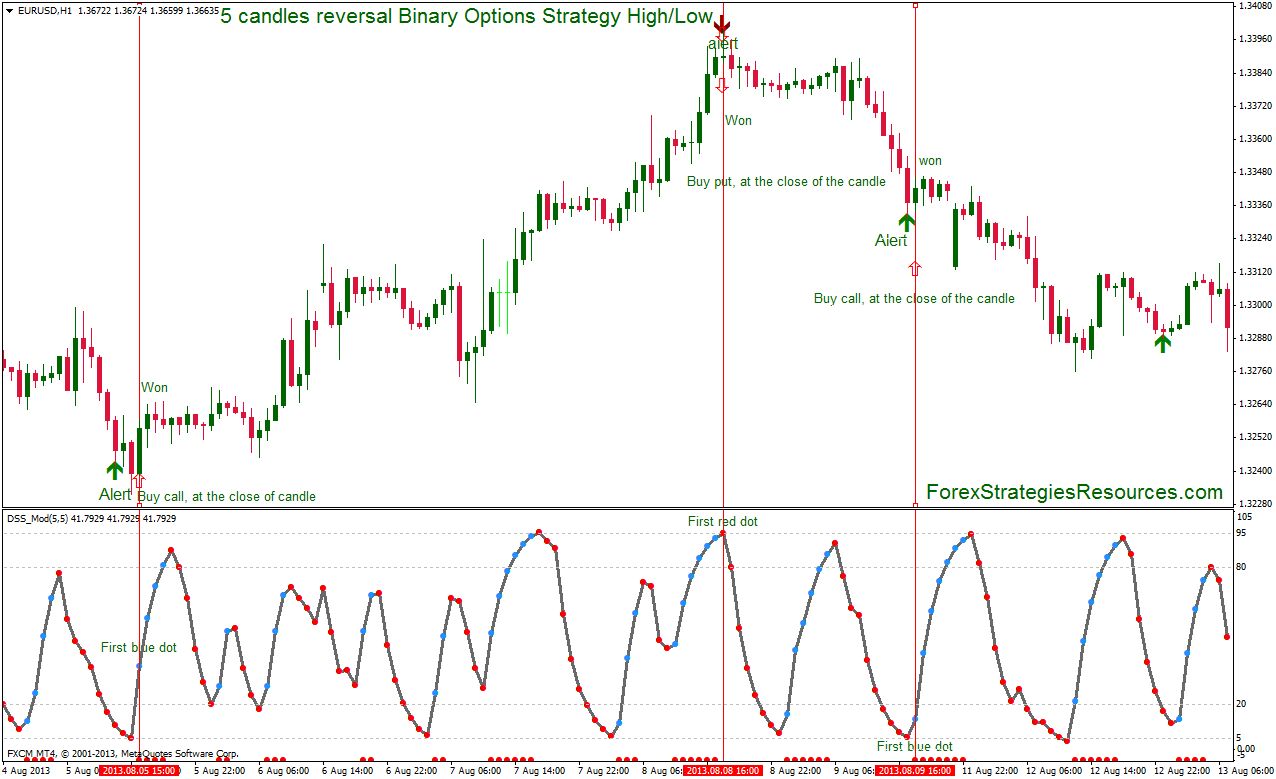Click the '12 Aug 22:00' time axis label

pos(1184,771)
